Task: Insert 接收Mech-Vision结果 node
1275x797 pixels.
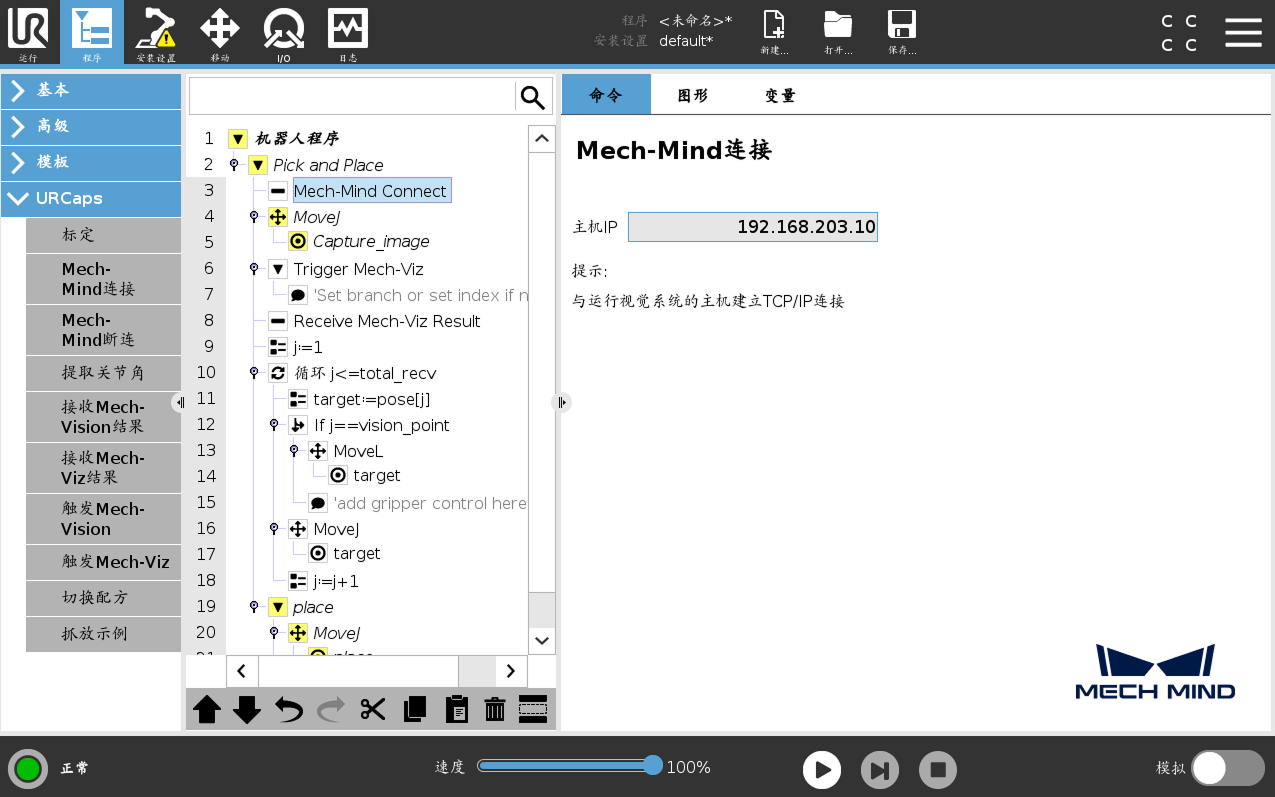Action: point(104,417)
